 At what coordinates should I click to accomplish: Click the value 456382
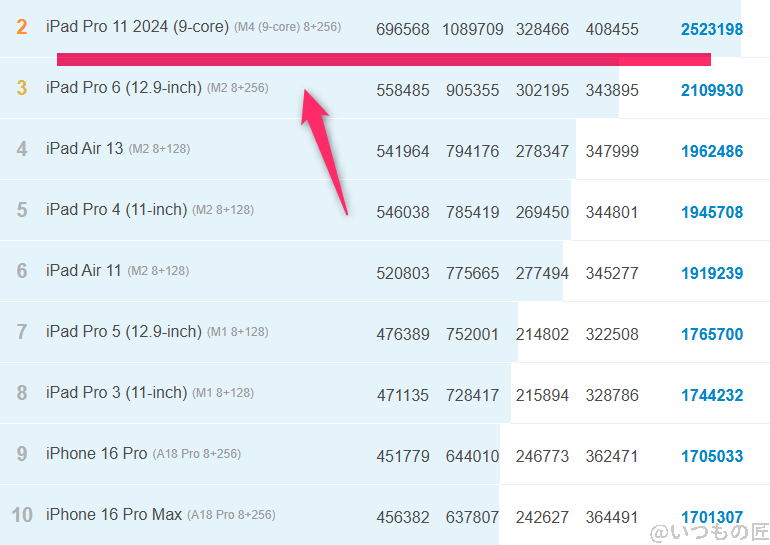403,518
